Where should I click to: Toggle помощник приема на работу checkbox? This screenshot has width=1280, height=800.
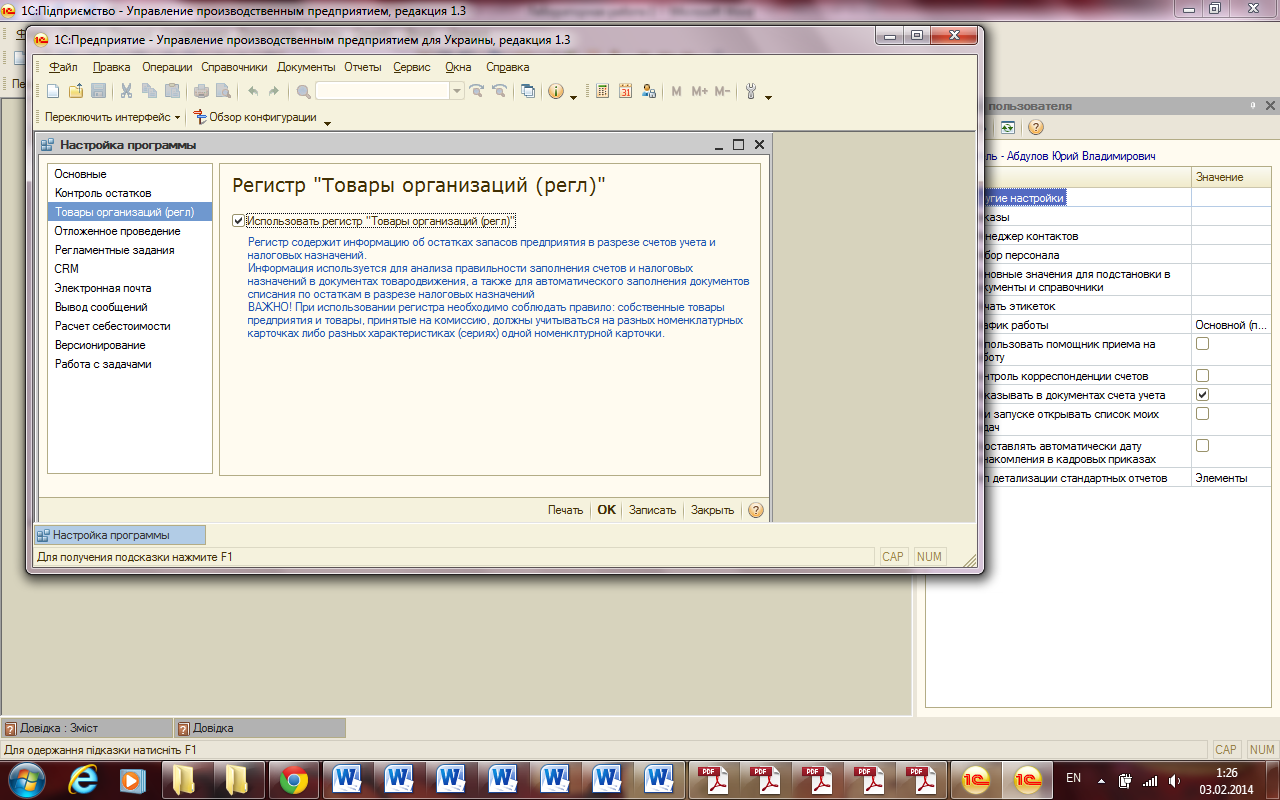1203,344
